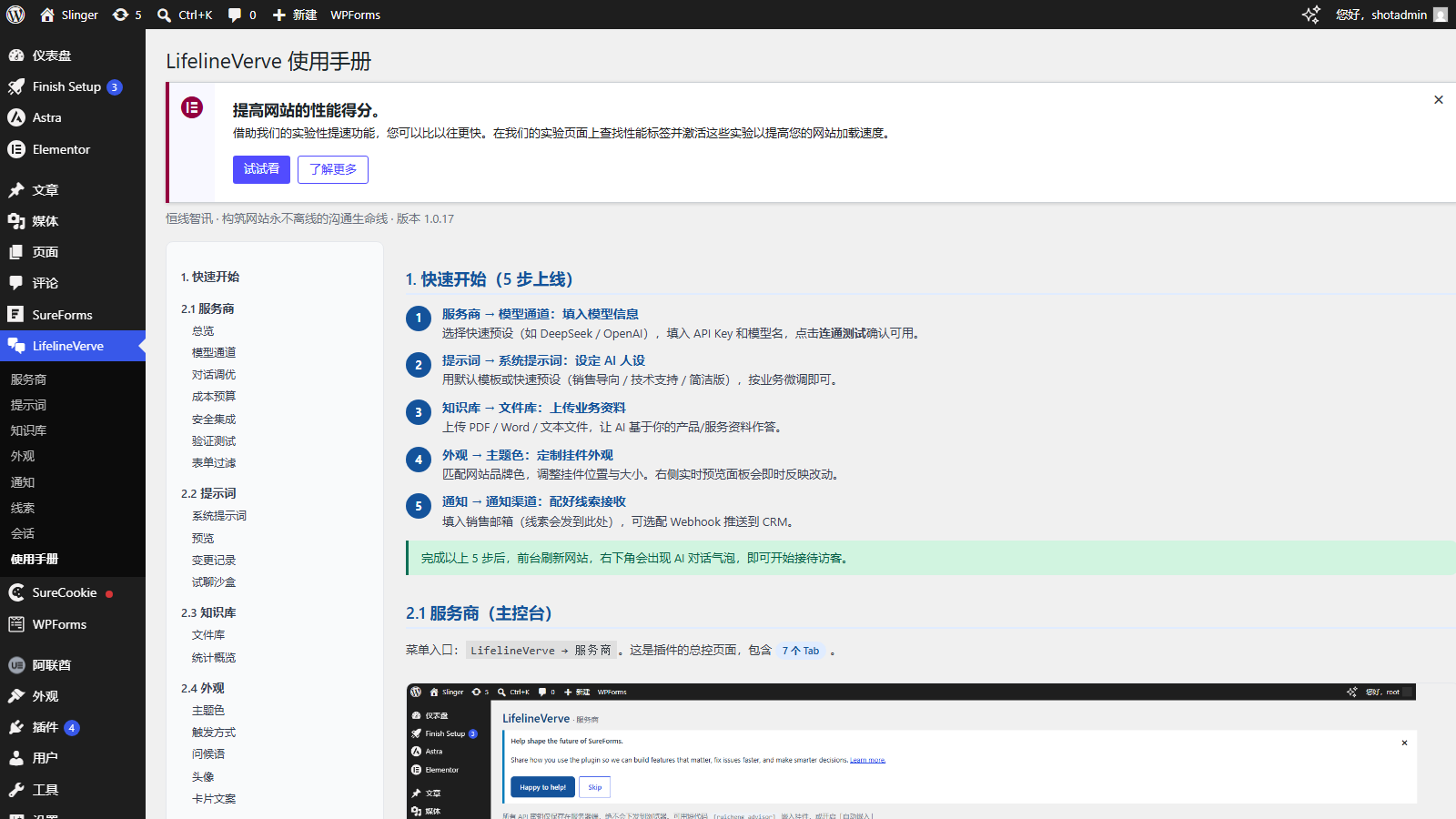Click the plus icon for 新建

pyautogui.click(x=279, y=15)
